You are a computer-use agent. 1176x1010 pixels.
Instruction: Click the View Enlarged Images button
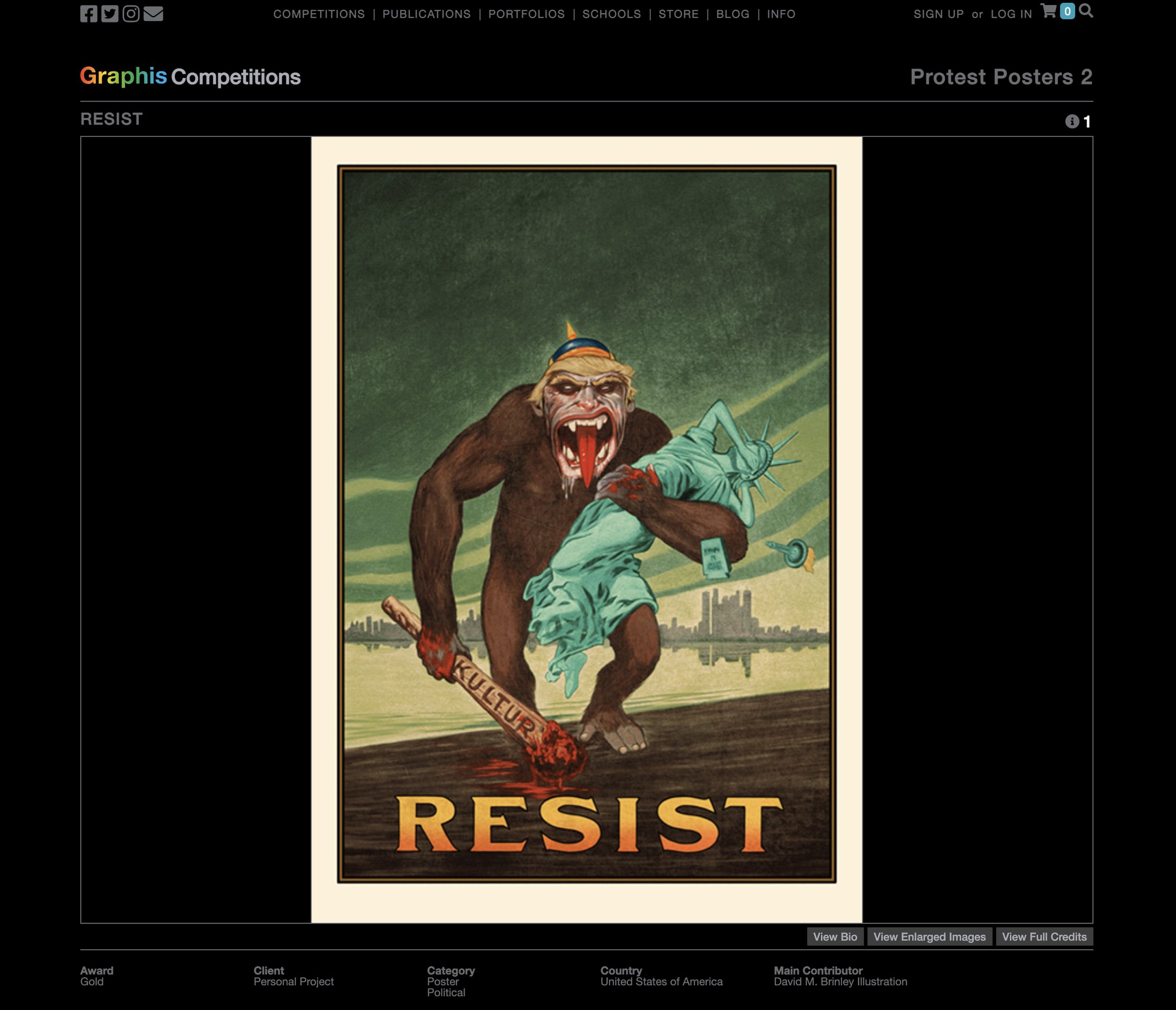[x=930, y=937]
